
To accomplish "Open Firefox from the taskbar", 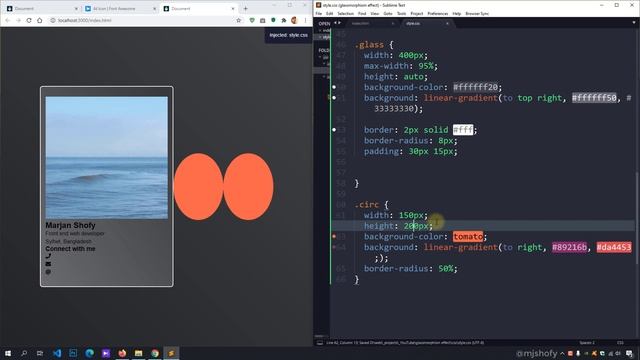I will click(x=122, y=353).
